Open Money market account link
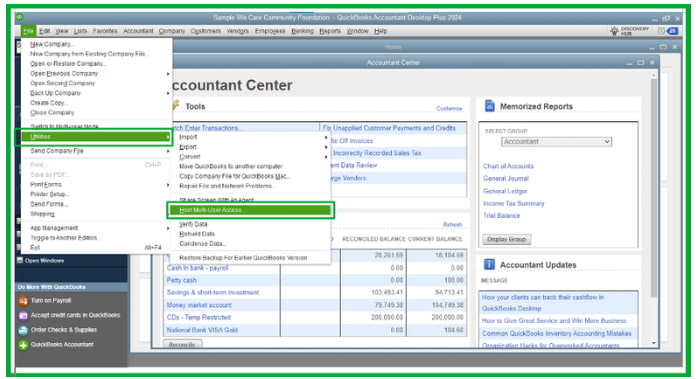The image size is (696, 379). tap(199, 305)
